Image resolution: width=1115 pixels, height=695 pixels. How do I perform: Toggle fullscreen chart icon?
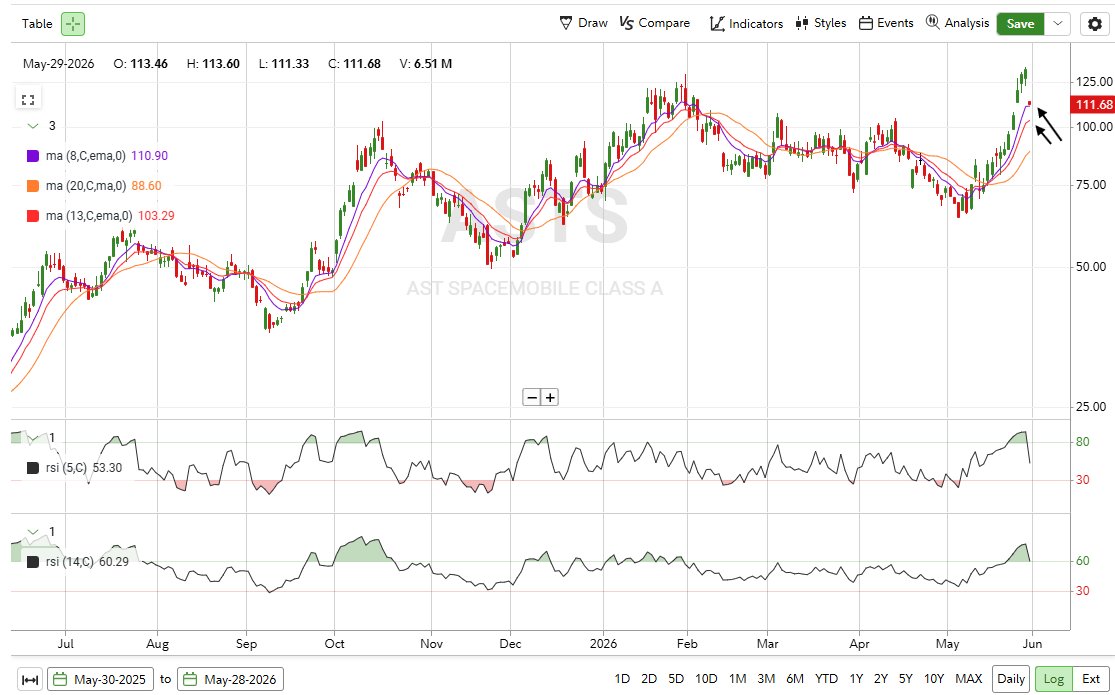click(x=28, y=100)
